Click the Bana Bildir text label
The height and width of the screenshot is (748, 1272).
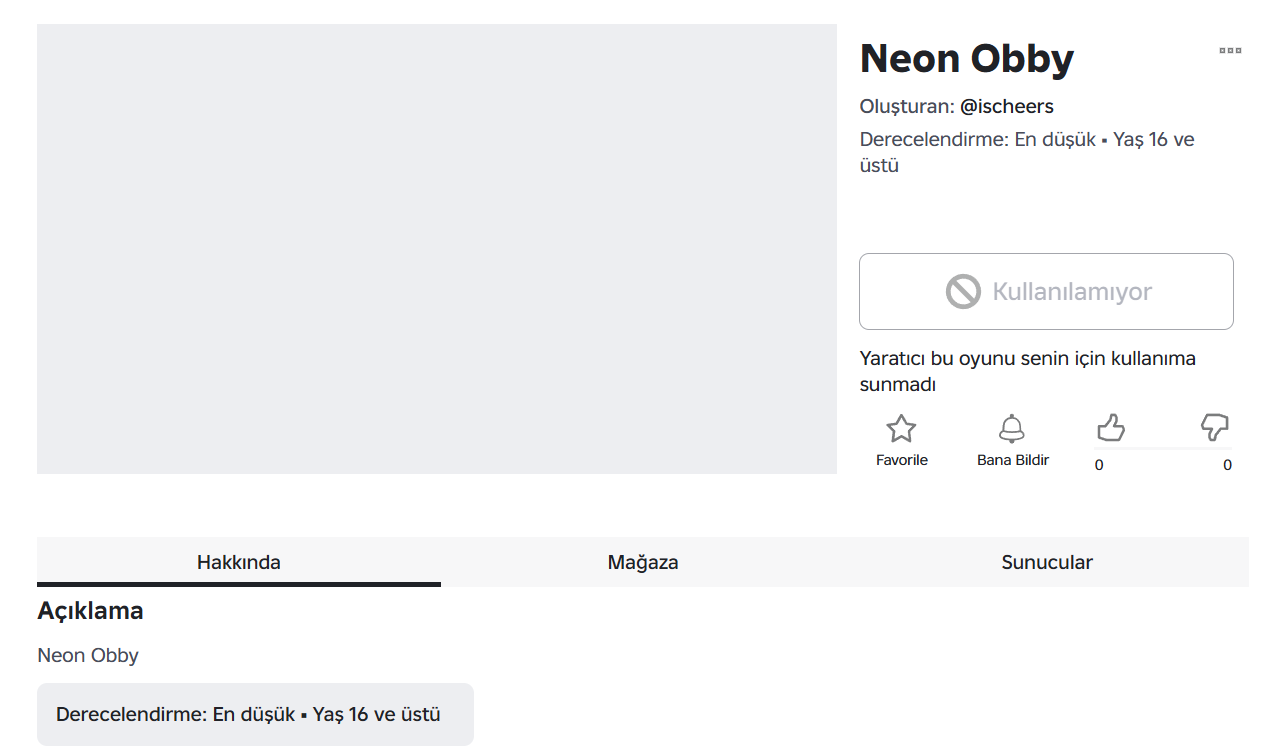1013,460
